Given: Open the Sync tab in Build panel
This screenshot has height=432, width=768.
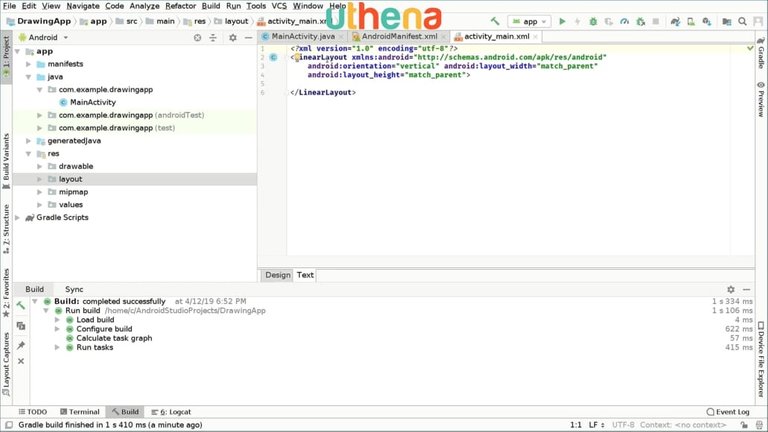Looking at the screenshot, I should [x=74, y=289].
